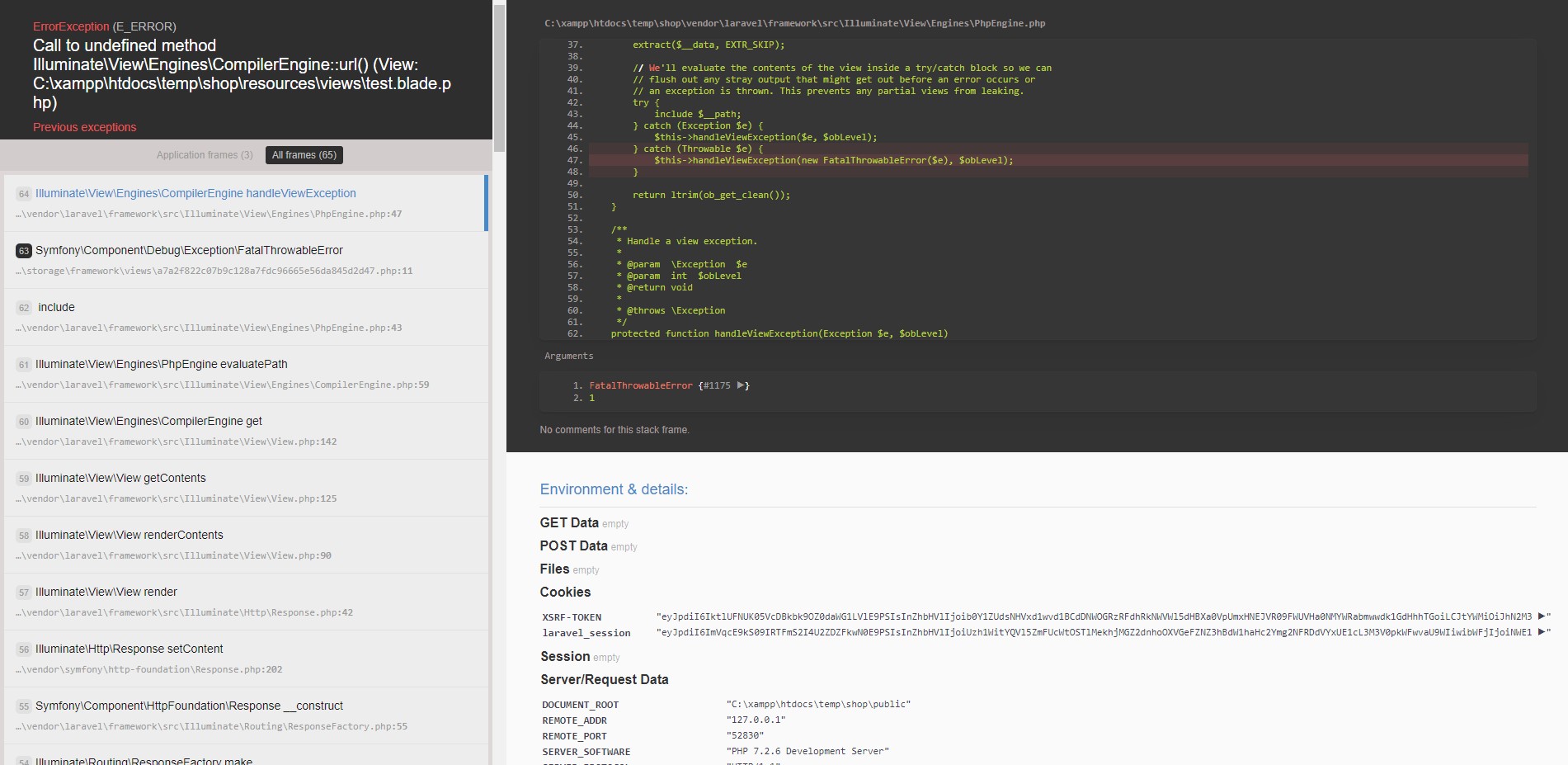Click the Server/Request Data heading
The width and height of the screenshot is (1568, 765).
click(x=605, y=679)
